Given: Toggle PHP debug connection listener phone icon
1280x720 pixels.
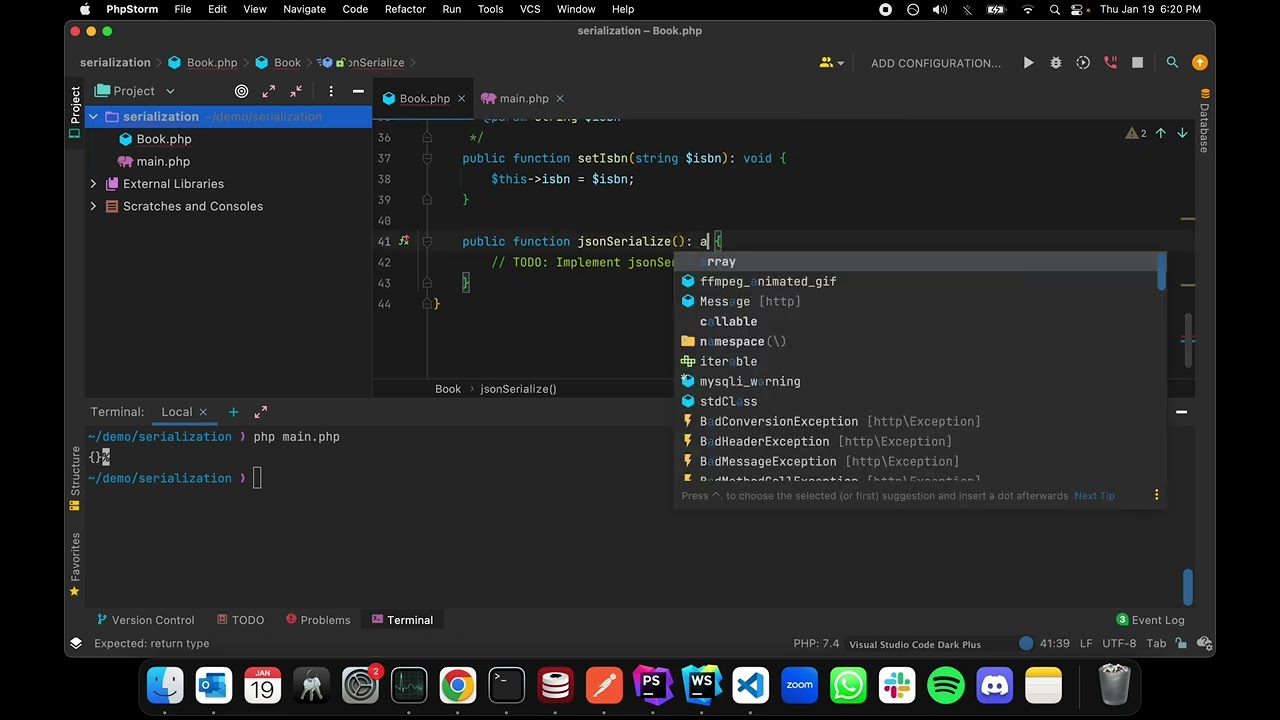Looking at the screenshot, I should 1110,63.
